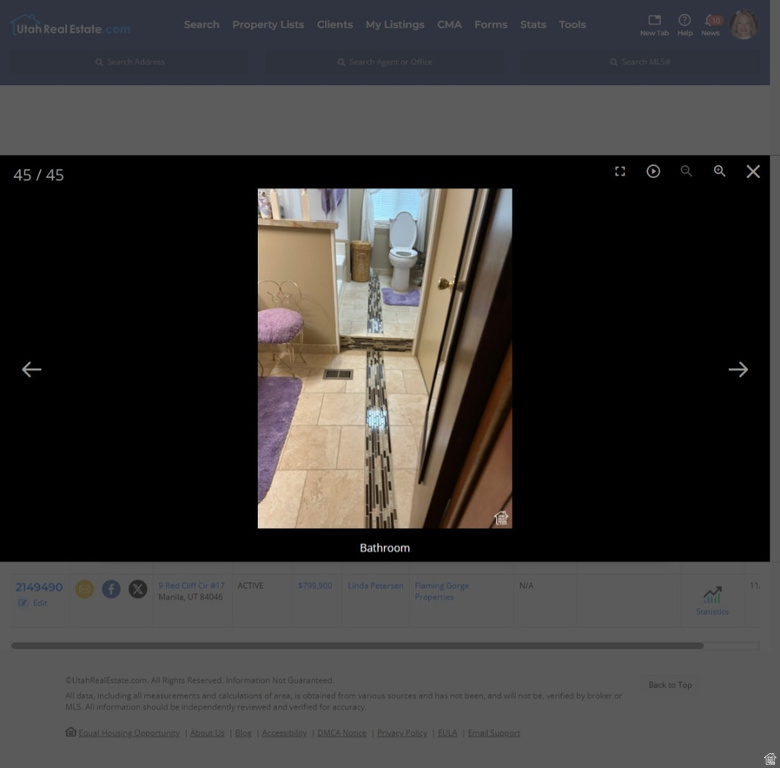Open the Property Lists menu
This screenshot has width=780, height=768.
[268, 24]
